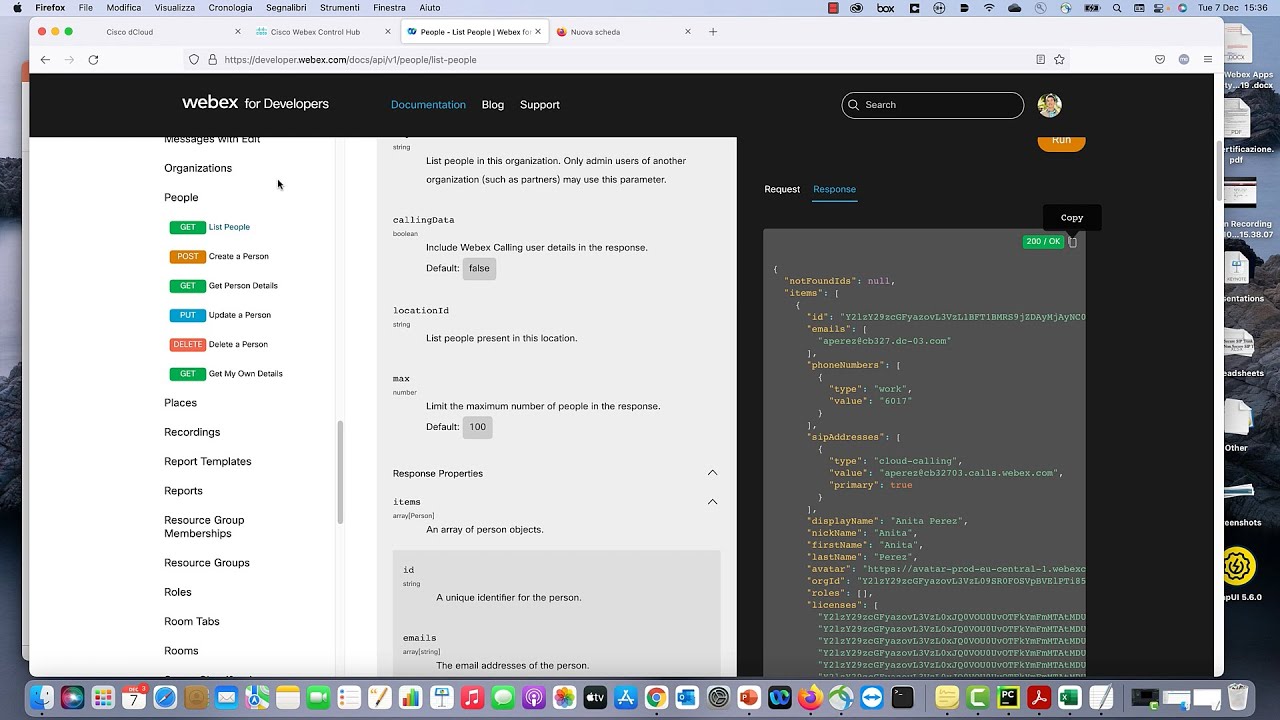
Task: Reload the page in Firefox
Action: click(93, 60)
